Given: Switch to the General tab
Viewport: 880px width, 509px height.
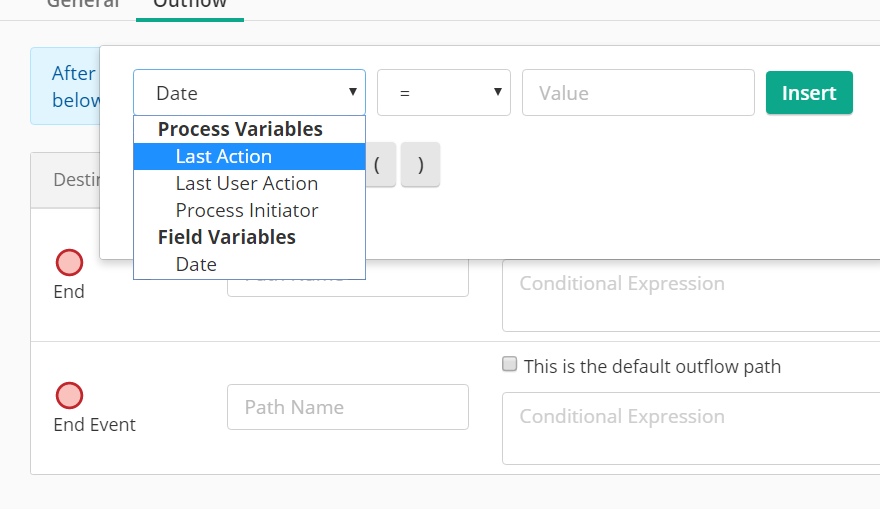Looking at the screenshot, I should (x=83, y=4).
